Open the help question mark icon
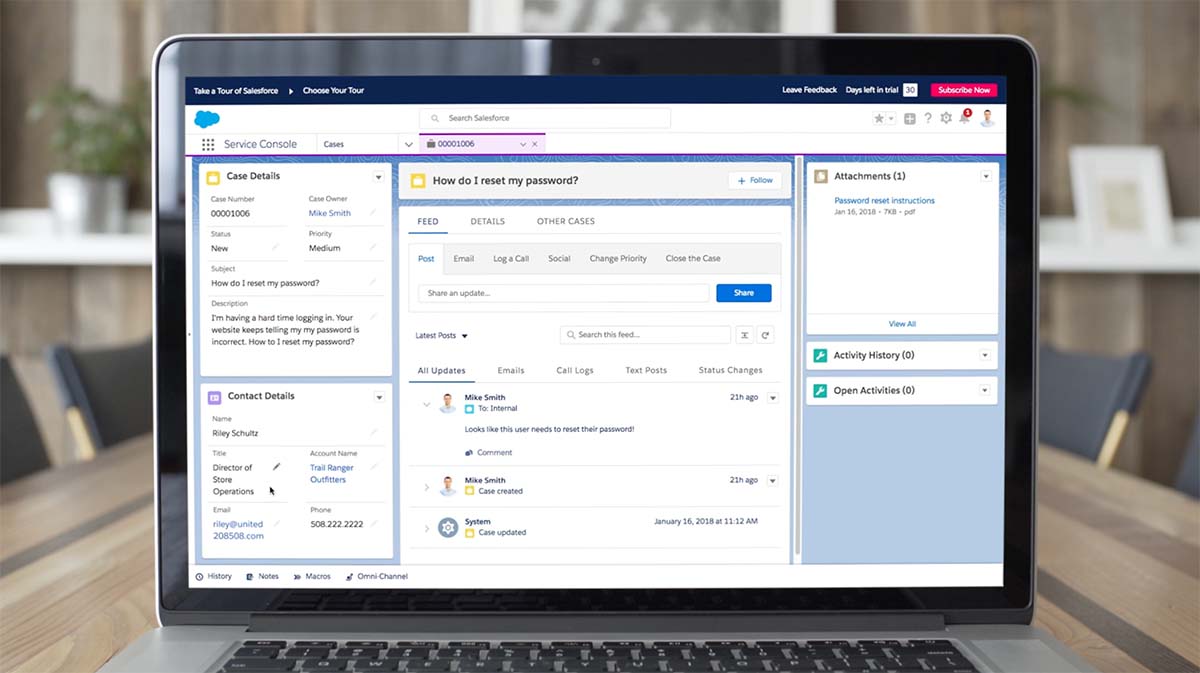This screenshot has height=673, width=1200. [x=928, y=118]
